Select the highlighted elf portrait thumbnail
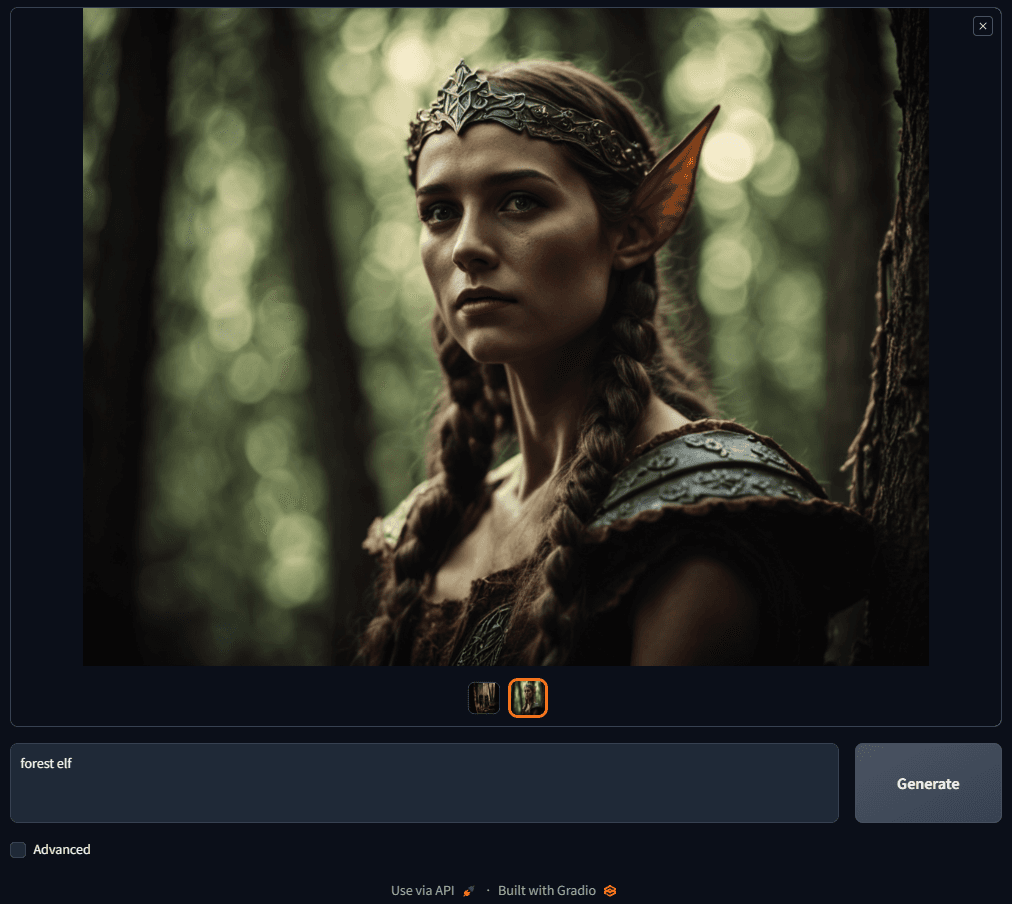The image size is (1012, 904). 527,698
